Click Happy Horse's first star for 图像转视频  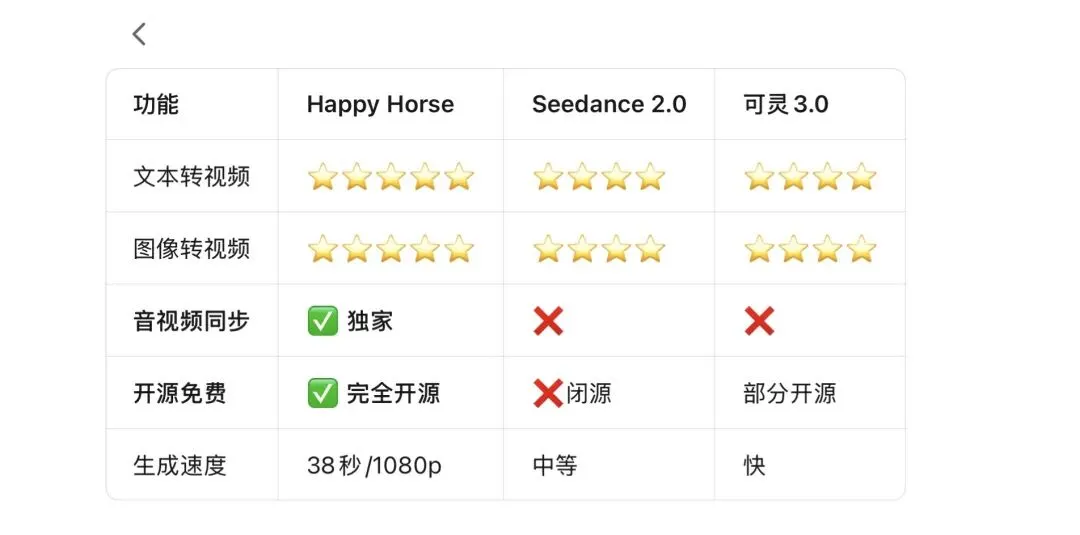point(322,249)
